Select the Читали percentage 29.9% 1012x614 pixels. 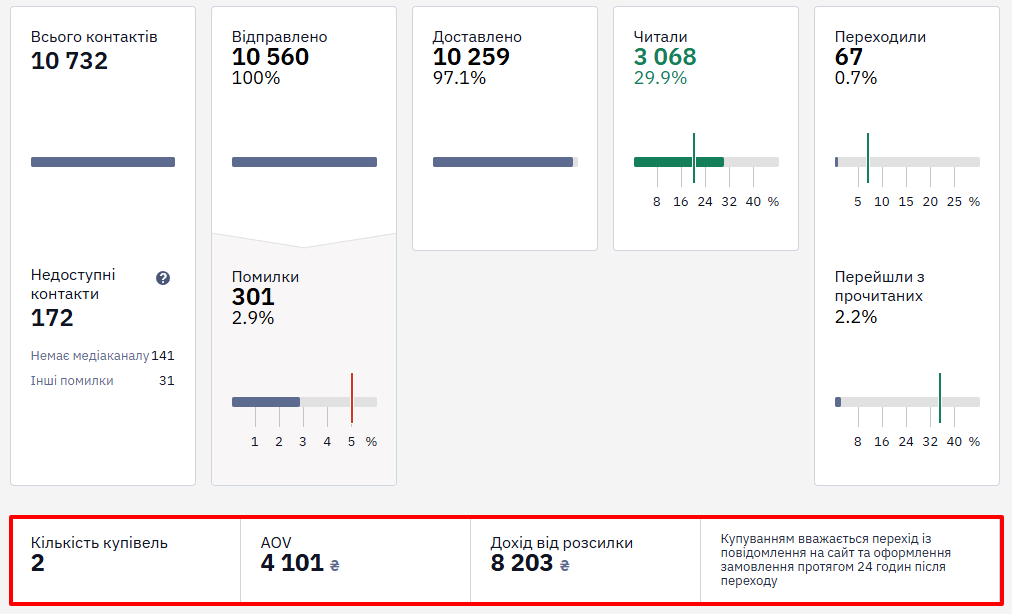click(660, 78)
